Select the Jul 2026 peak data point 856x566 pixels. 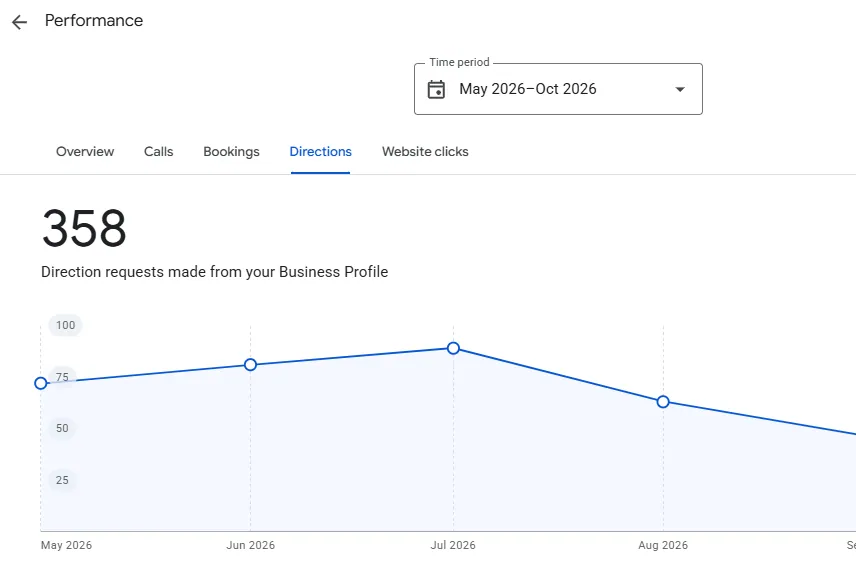[x=453, y=348]
